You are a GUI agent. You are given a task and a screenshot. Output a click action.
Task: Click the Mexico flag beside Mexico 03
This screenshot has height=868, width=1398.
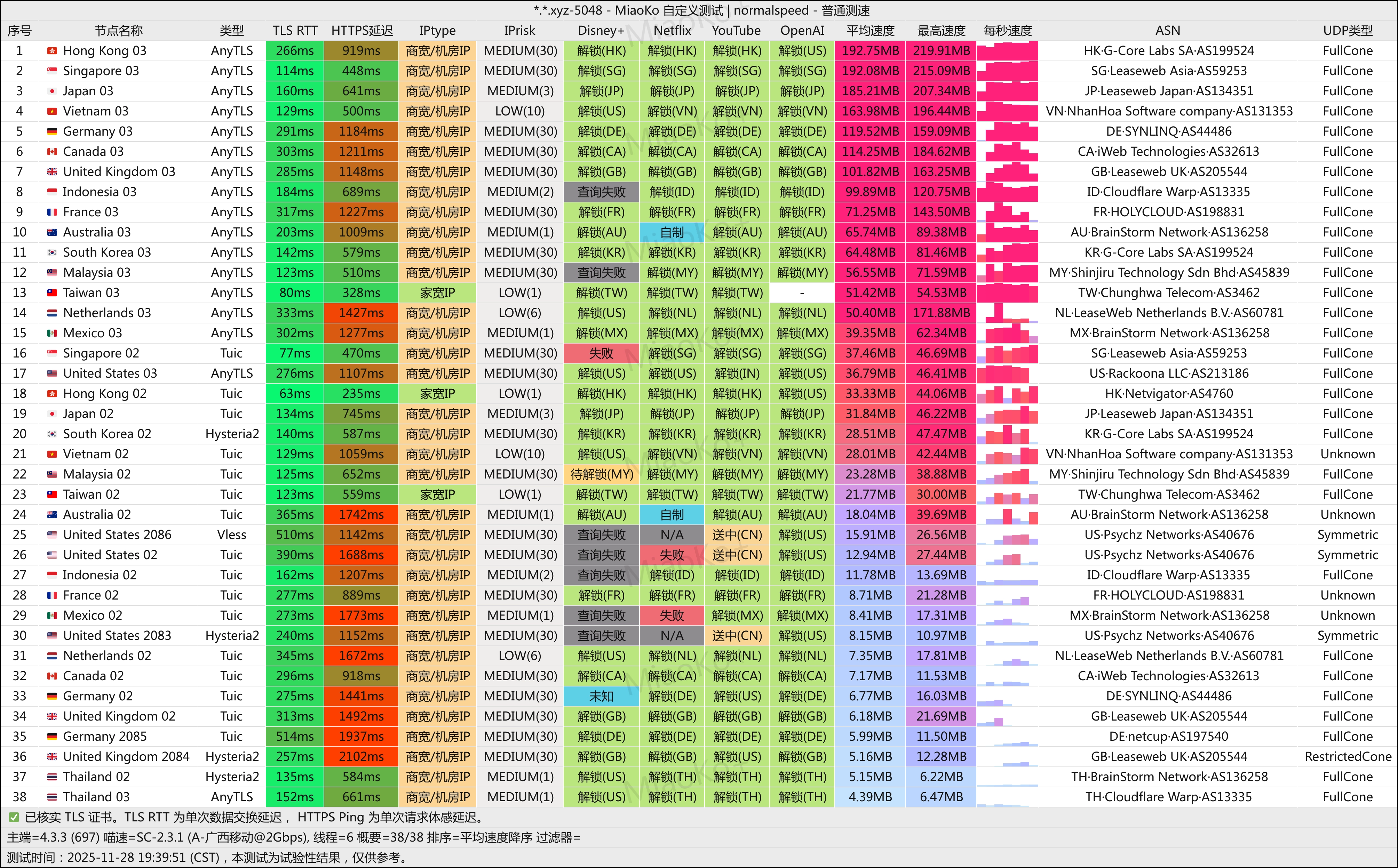pyautogui.click(x=52, y=333)
